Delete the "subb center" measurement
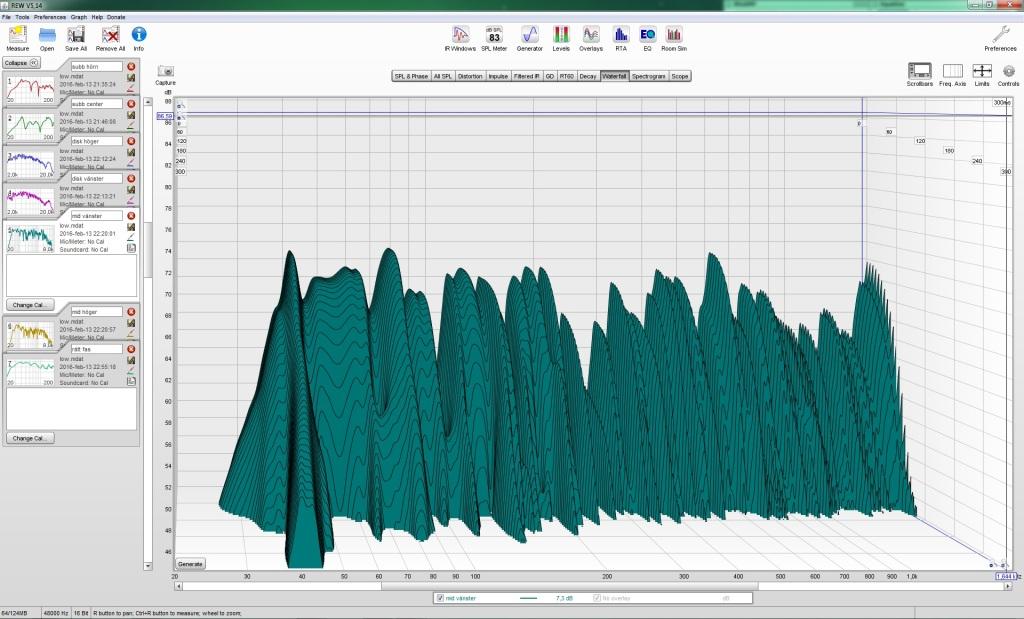Screen dimensions: 1024x619 point(131,104)
